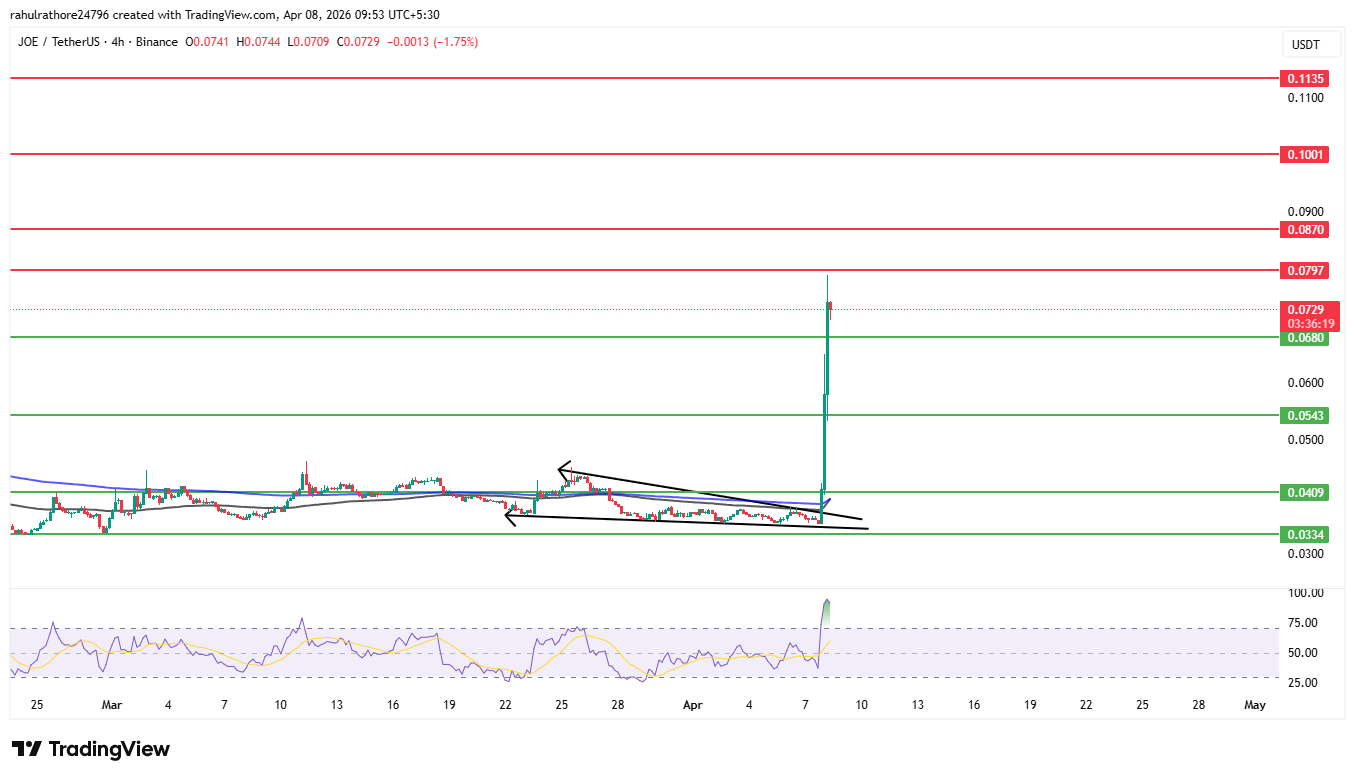Select the Apr label on the time axis
The height and width of the screenshot is (779, 1355).
(692, 705)
